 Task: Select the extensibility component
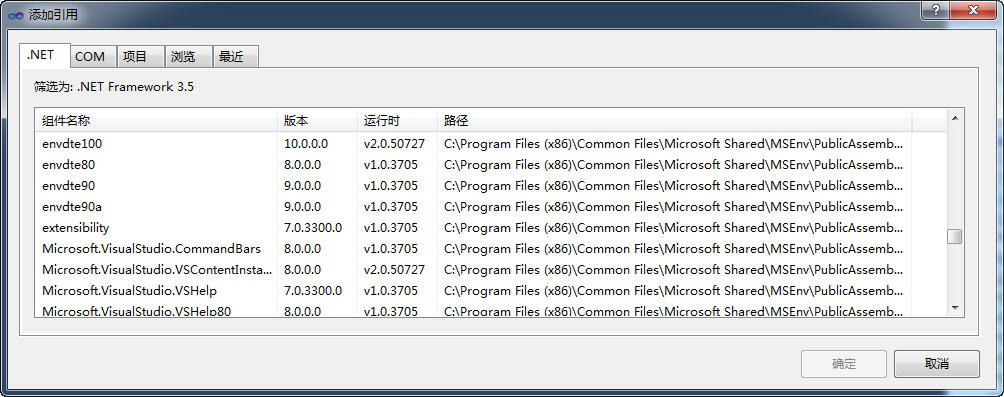pyautogui.click(x=490, y=228)
